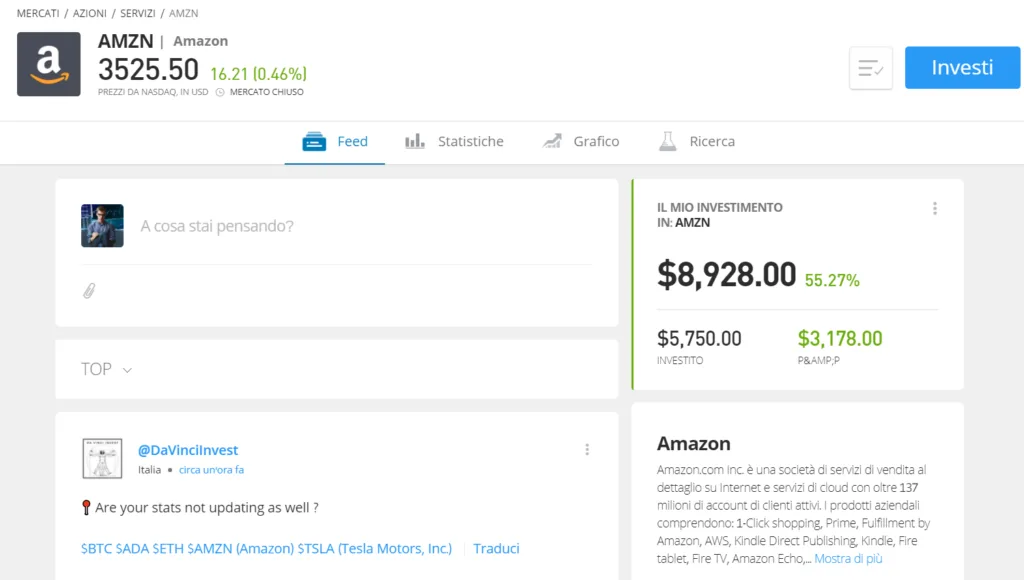Image resolution: width=1024 pixels, height=580 pixels.
Task: Click the $5,750.00 INVESTITO amount
Action: tap(699, 338)
